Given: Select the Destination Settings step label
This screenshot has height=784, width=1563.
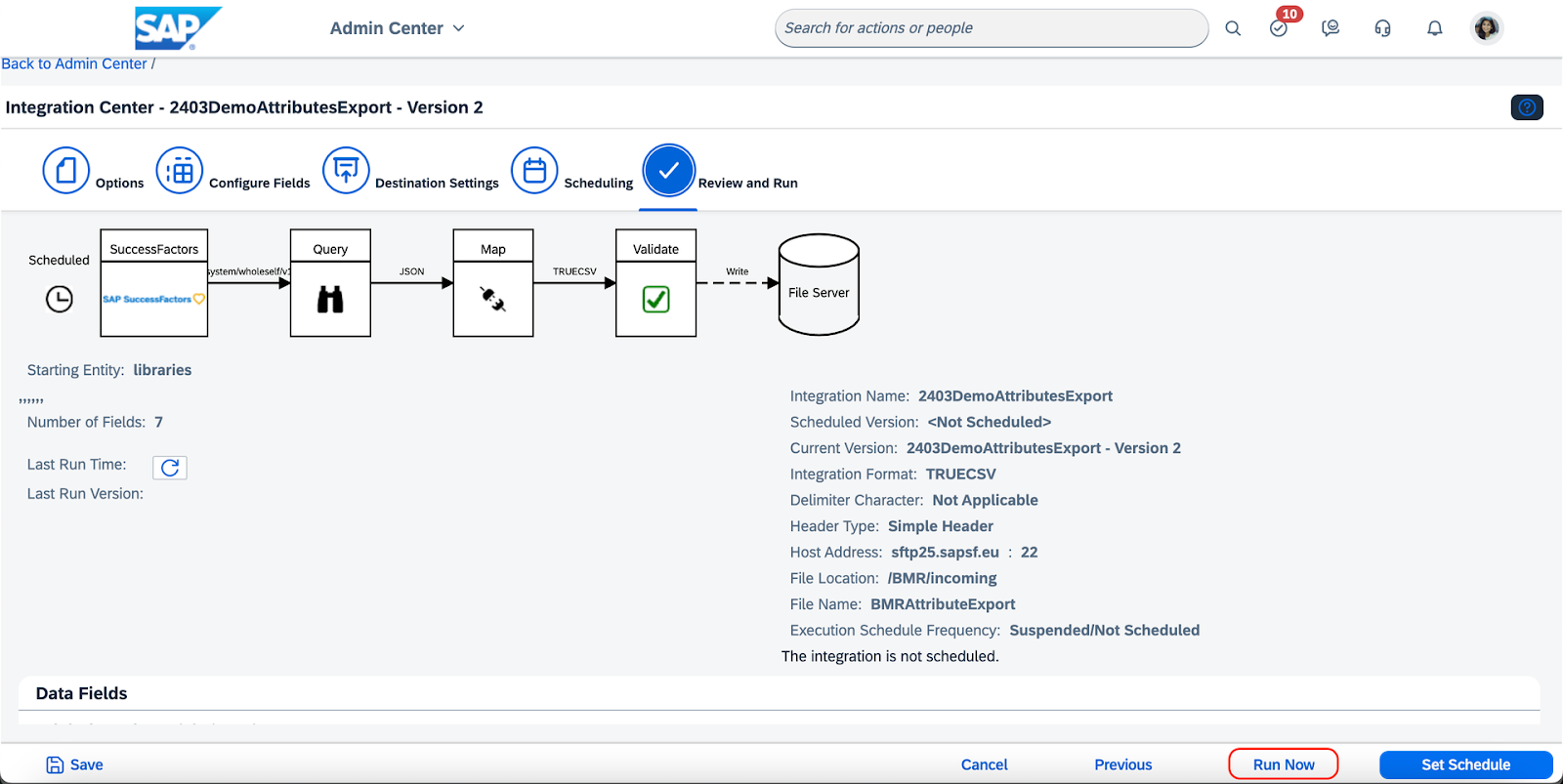Looking at the screenshot, I should (437, 184).
